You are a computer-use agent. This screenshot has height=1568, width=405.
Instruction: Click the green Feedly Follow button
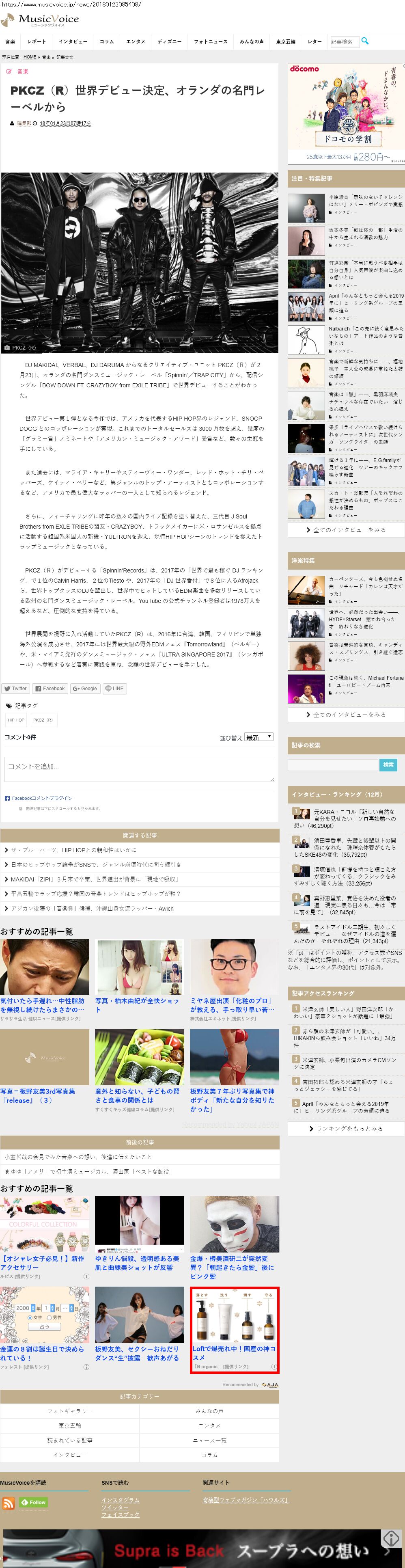pos(33,1502)
